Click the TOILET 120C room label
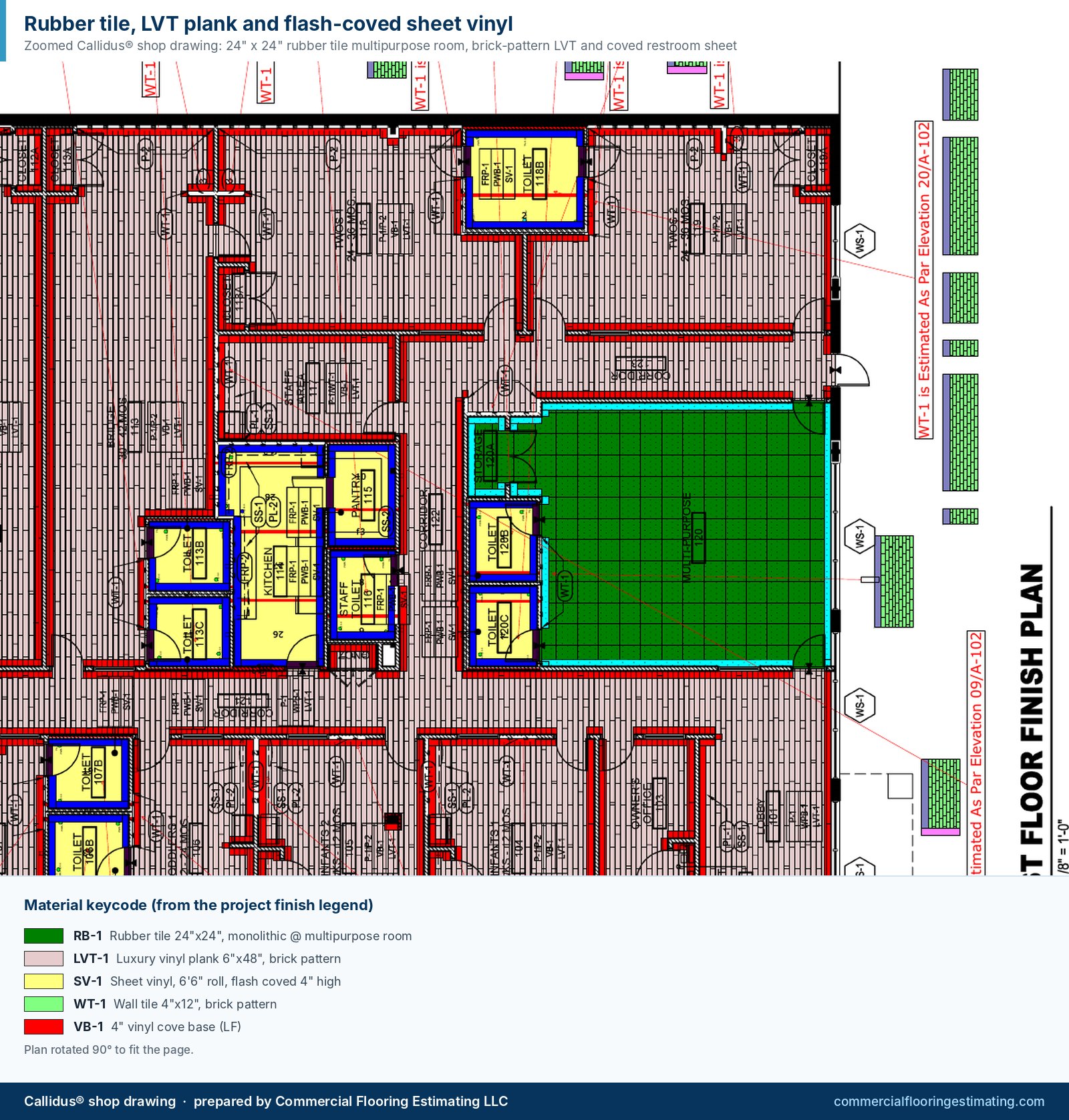Image resolution: width=1069 pixels, height=1120 pixels. pos(498,629)
